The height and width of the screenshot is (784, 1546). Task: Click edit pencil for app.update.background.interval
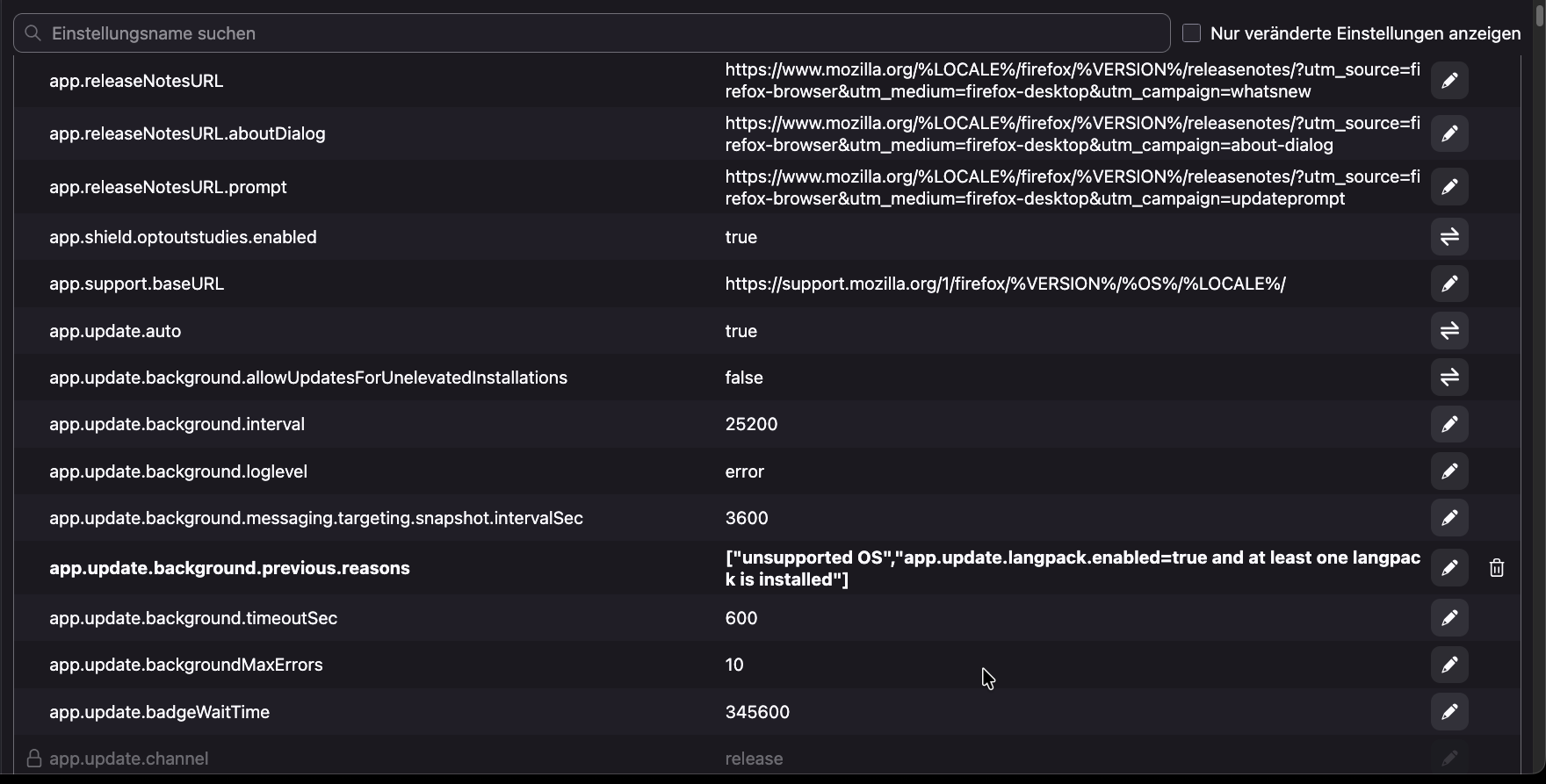tap(1449, 424)
